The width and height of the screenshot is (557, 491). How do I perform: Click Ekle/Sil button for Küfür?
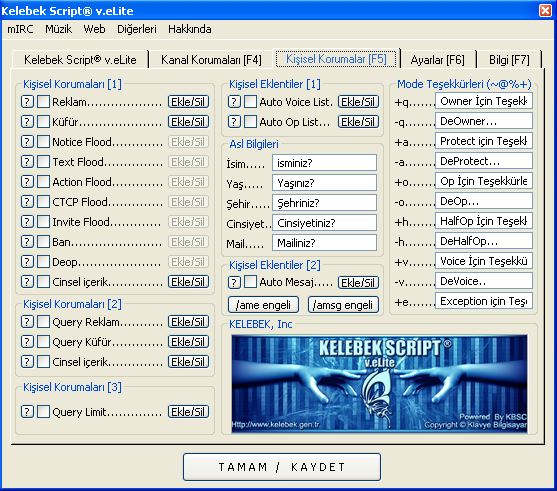pyautogui.click(x=188, y=122)
